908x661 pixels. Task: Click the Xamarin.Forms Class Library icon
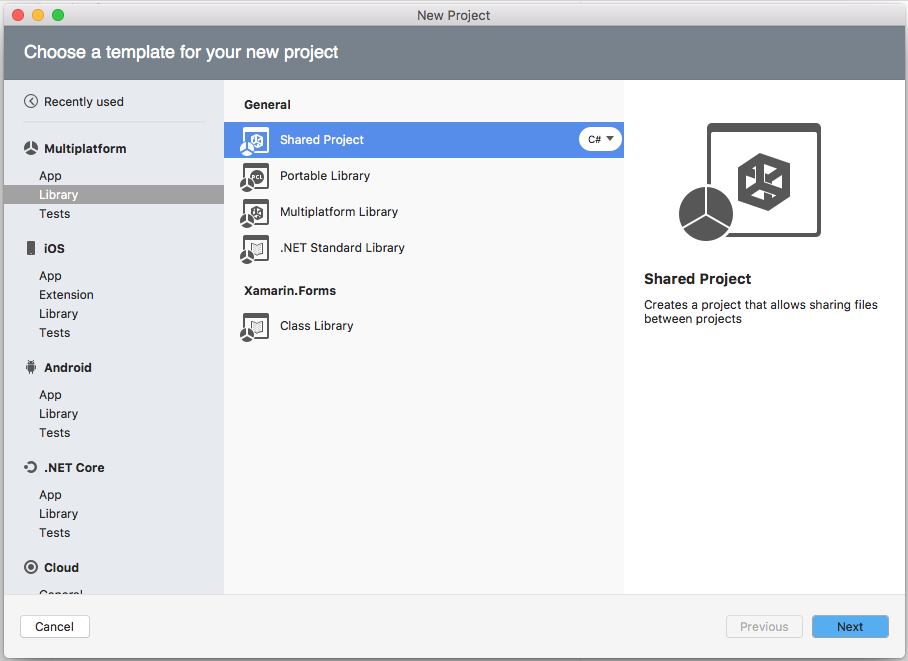tap(255, 327)
